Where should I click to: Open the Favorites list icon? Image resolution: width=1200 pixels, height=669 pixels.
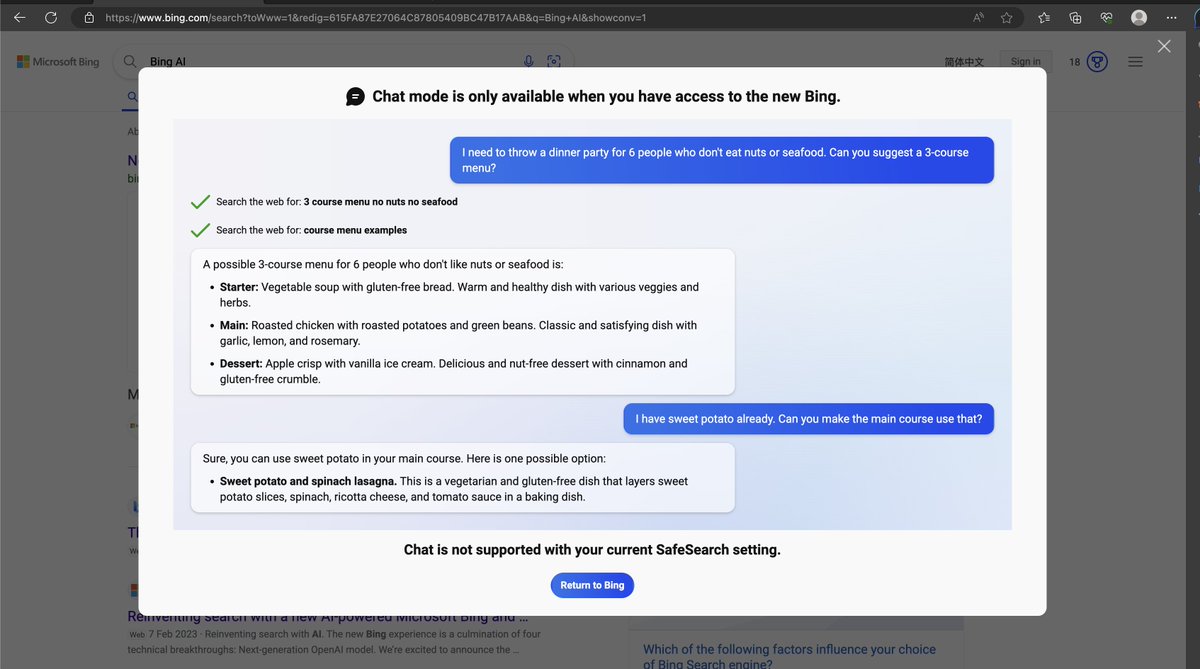[1044, 18]
